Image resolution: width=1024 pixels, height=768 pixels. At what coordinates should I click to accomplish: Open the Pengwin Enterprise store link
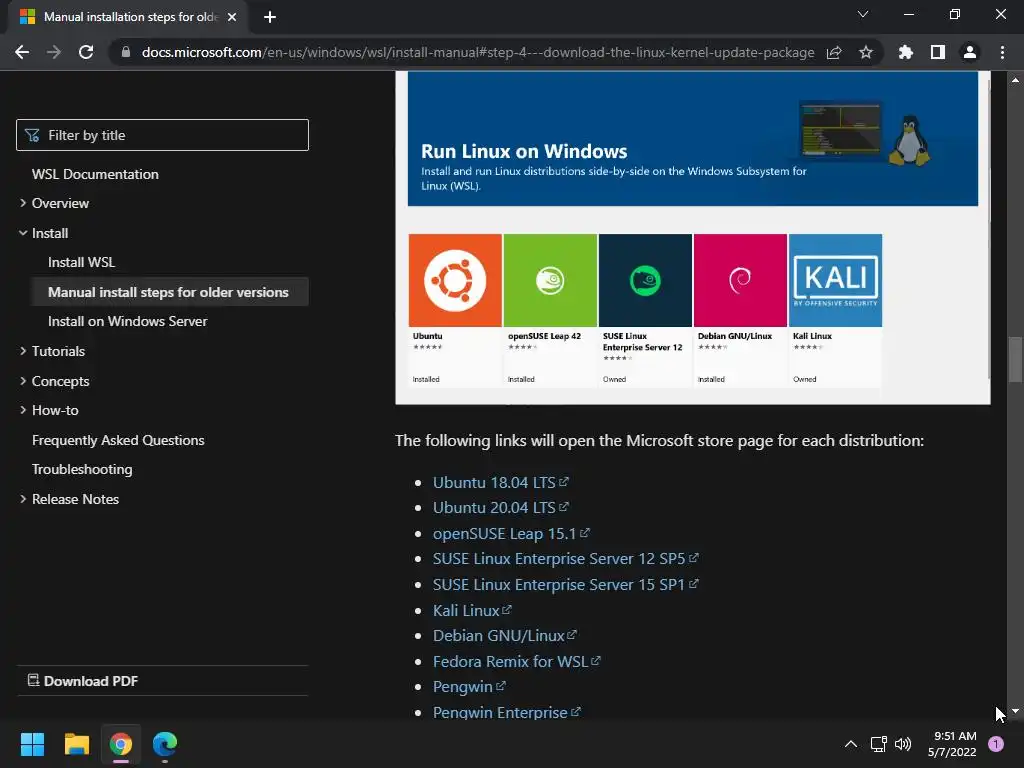[506, 712]
